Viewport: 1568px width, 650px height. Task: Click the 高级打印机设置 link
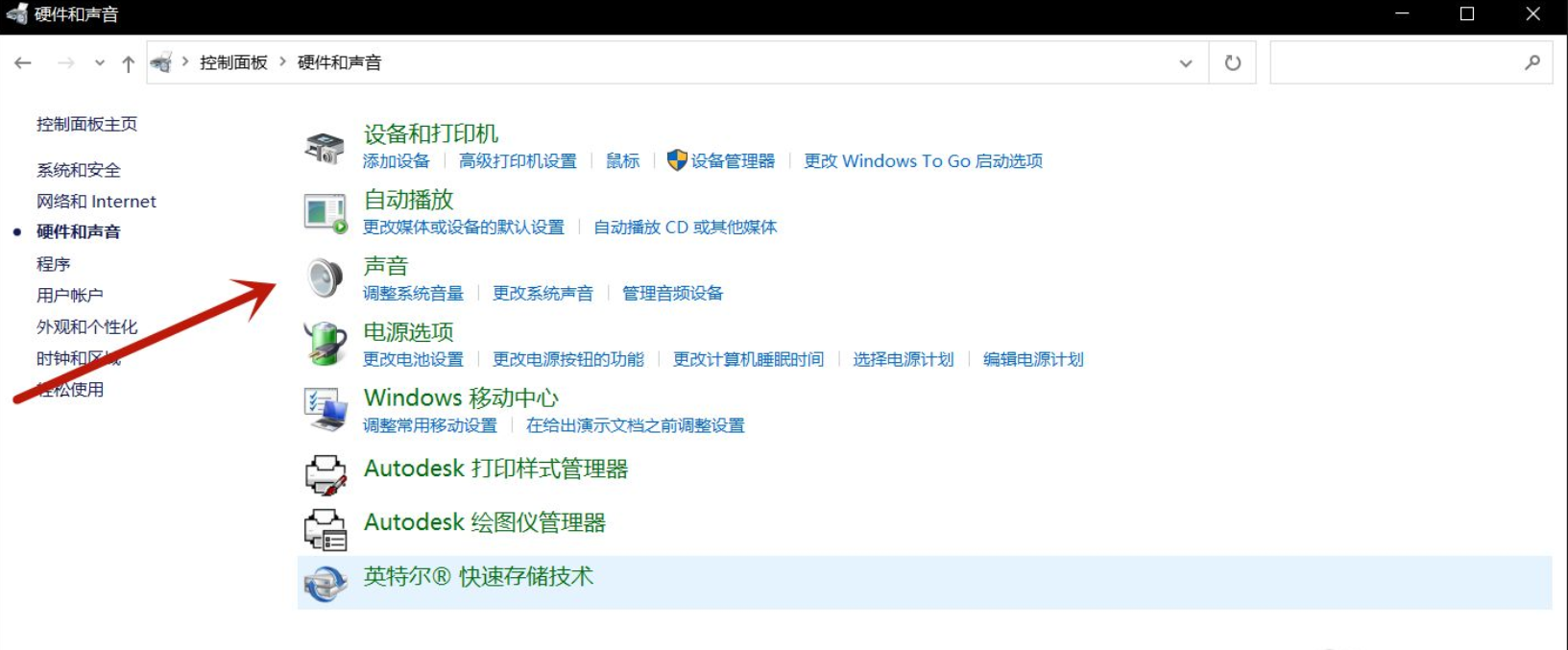tap(518, 161)
